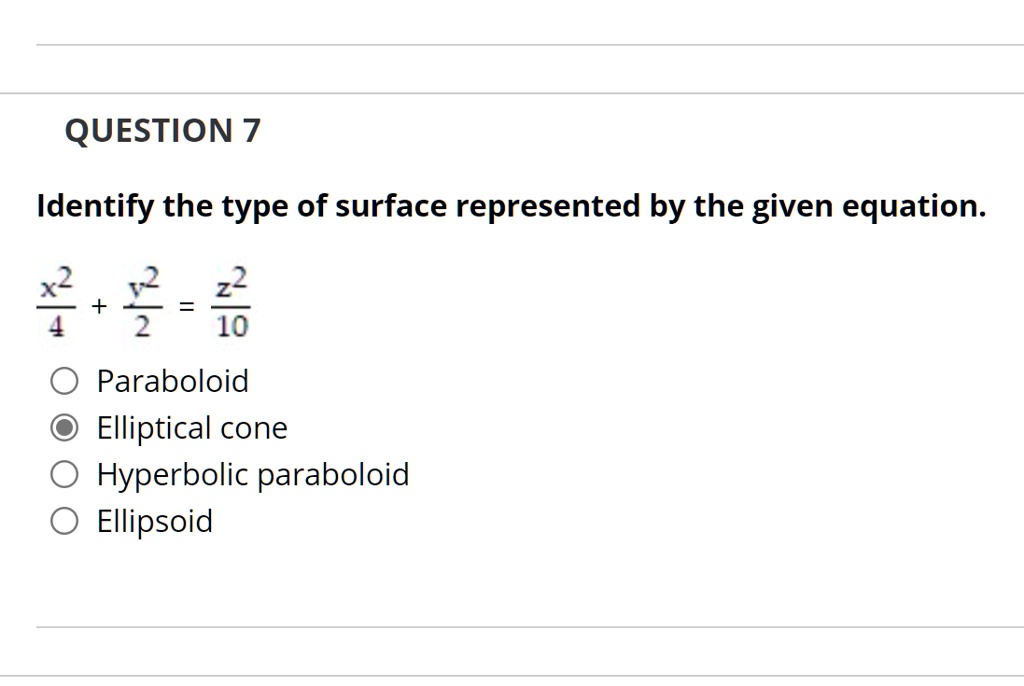Select the Ellipsoid radio button
The width and height of the screenshot is (1024, 686).
pos(64,520)
